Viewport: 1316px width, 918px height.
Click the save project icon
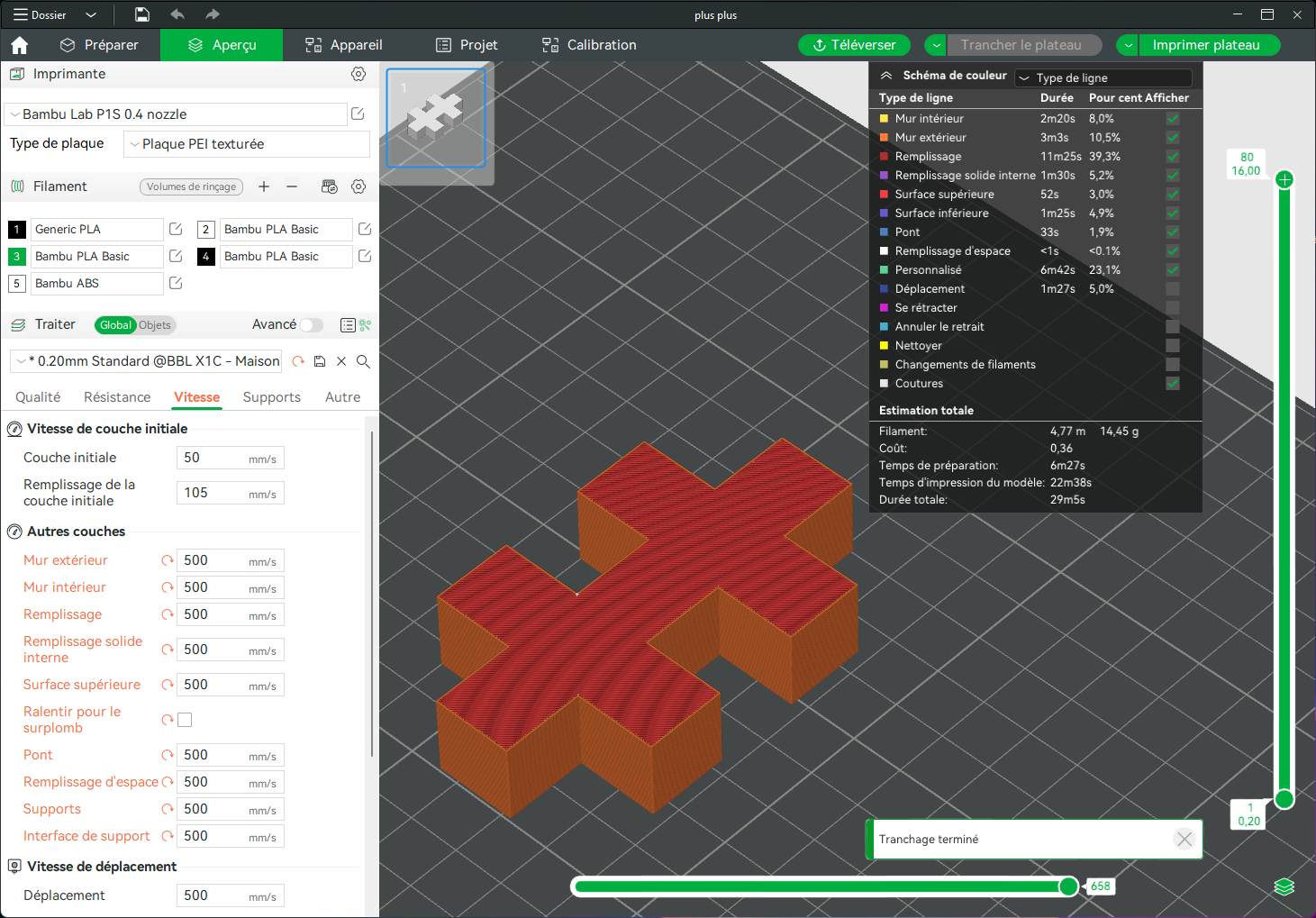click(x=141, y=14)
